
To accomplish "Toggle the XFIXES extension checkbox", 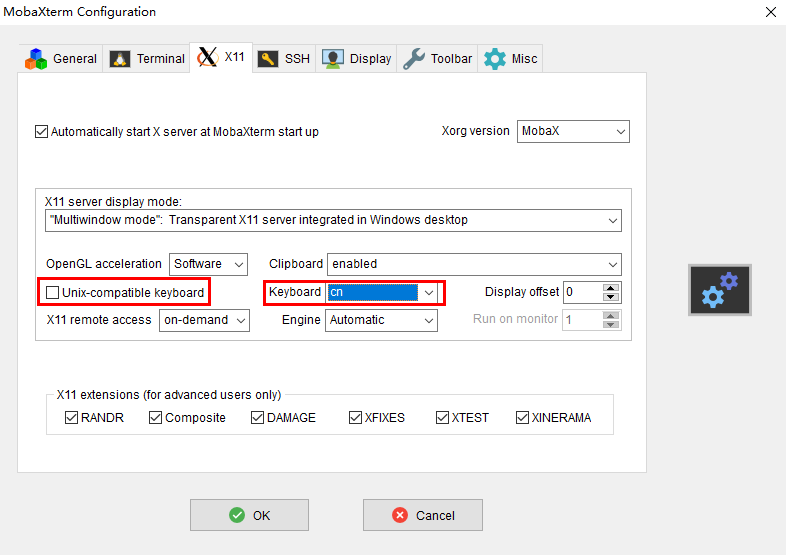I will 355,418.
